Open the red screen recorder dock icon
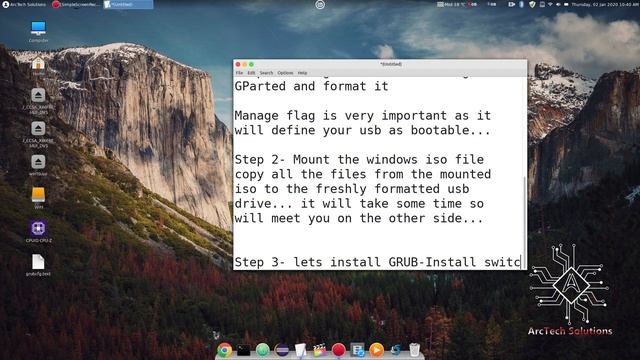Screen dimensions: 640x360 [x=338, y=350]
